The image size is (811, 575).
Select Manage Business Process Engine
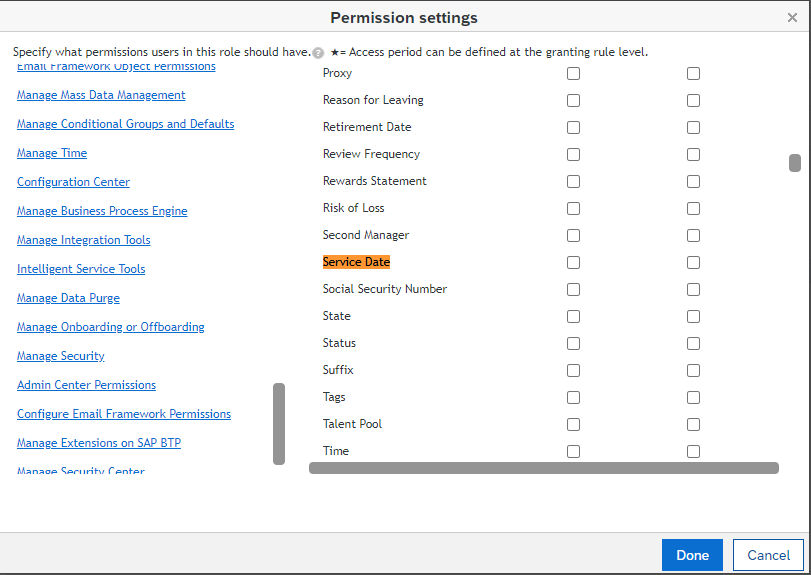click(102, 211)
